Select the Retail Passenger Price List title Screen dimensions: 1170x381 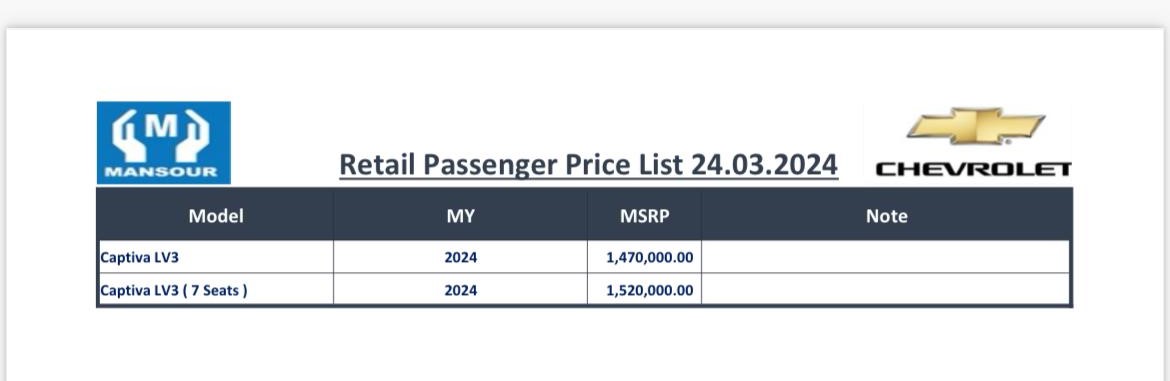click(x=588, y=164)
